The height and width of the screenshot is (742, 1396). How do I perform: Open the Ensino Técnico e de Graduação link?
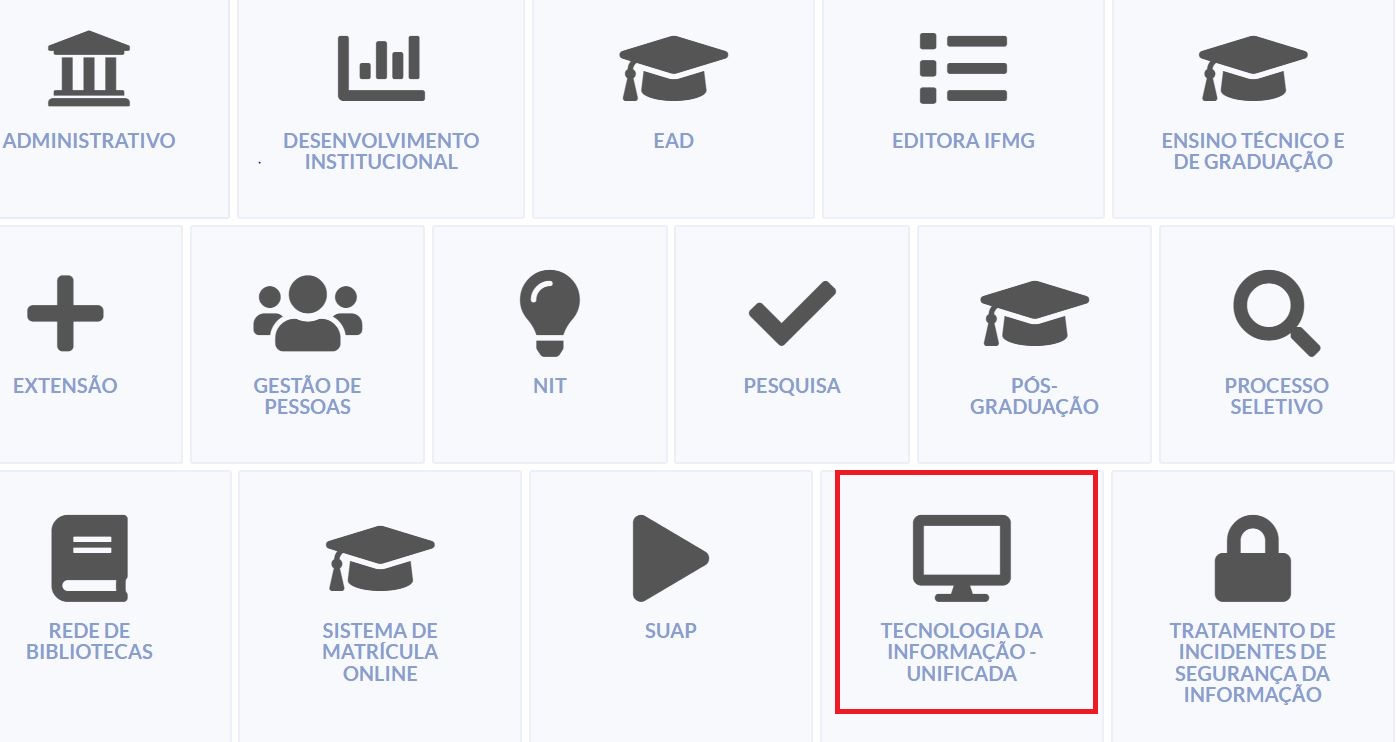click(x=1253, y=151)
